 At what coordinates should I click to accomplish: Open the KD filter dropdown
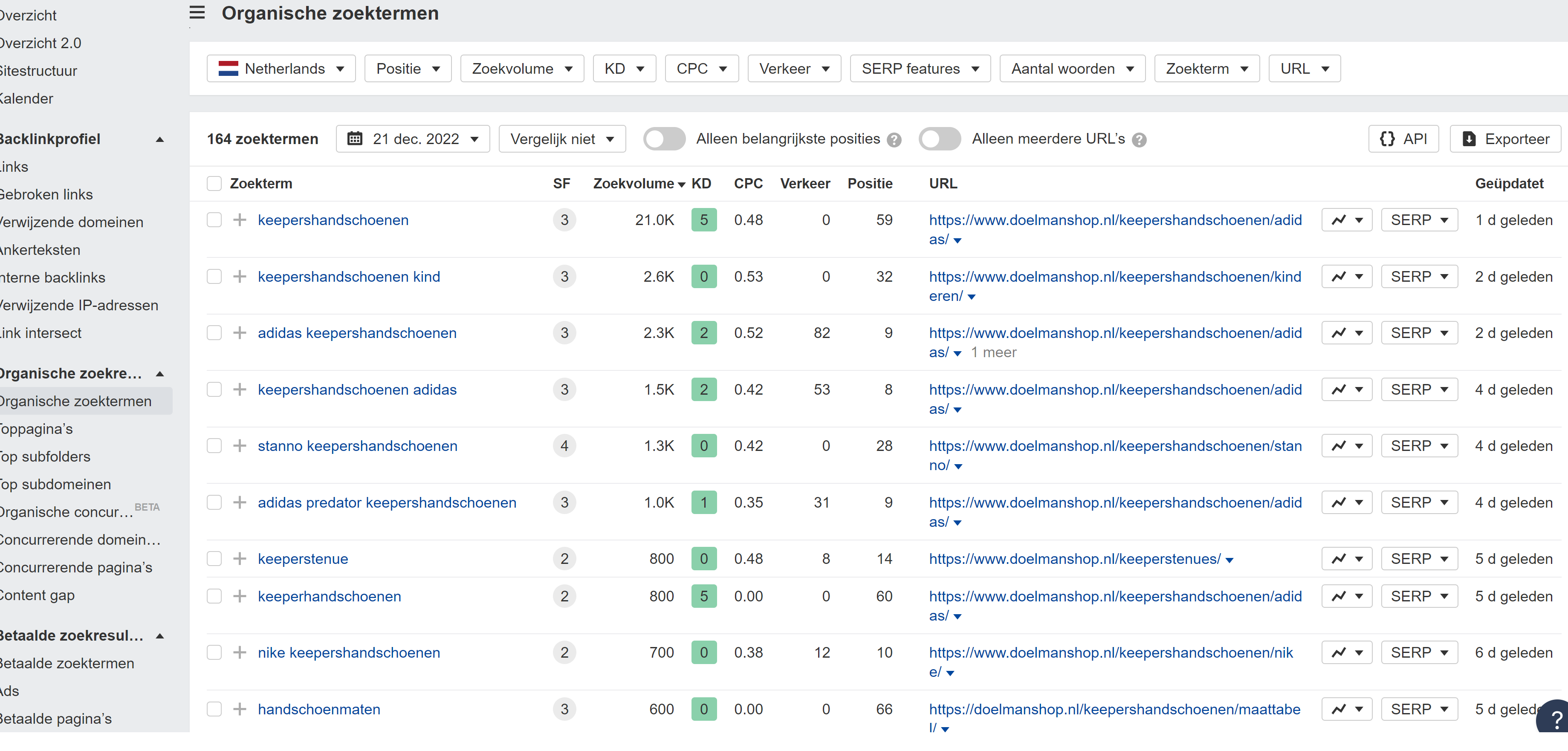625,69
